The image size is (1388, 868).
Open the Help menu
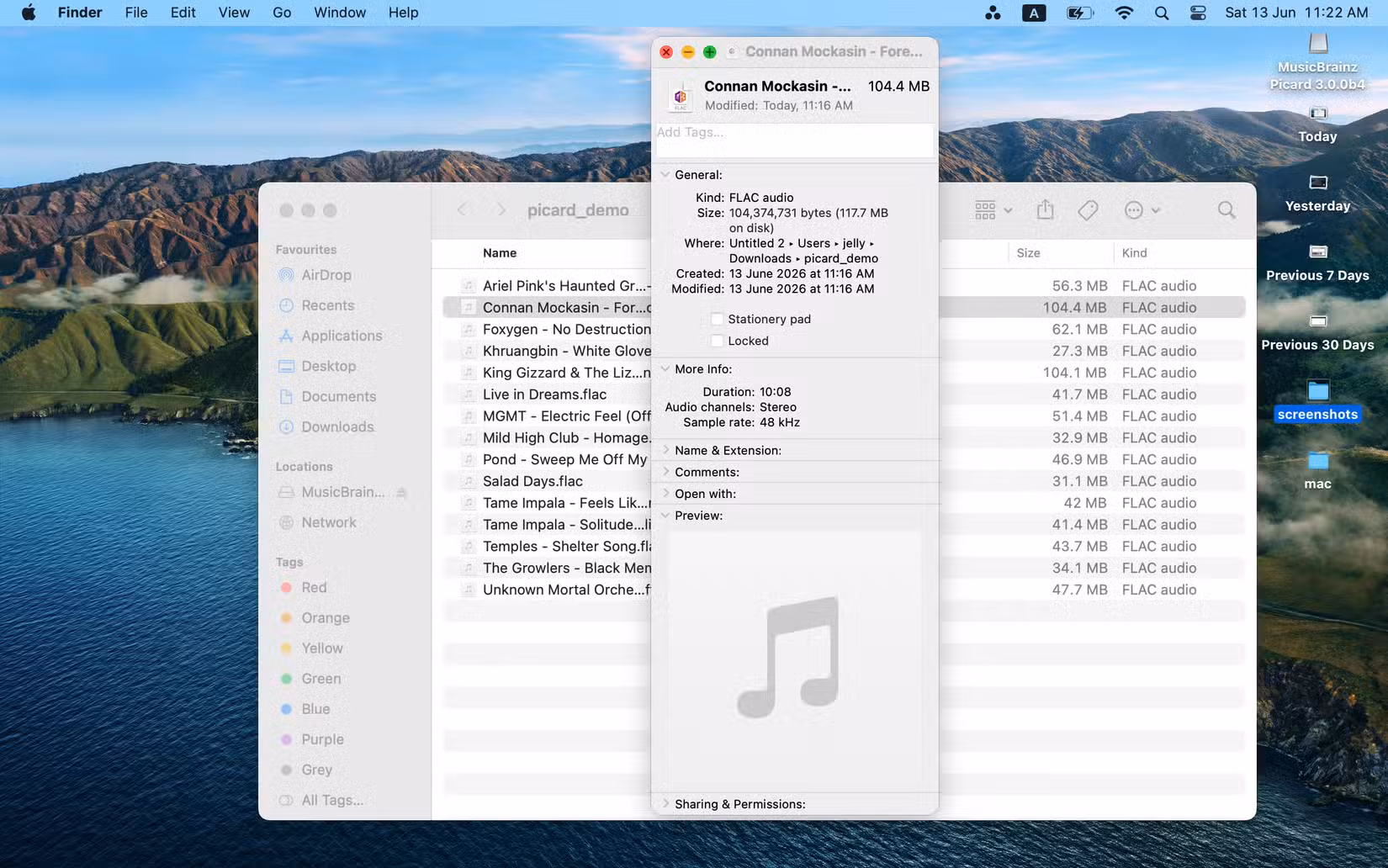[403, 13]
